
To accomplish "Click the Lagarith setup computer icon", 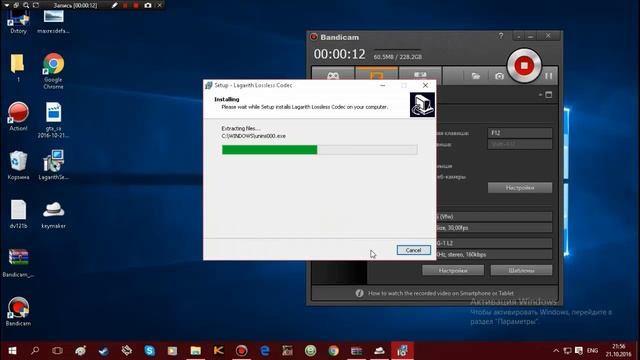I will point(422,104).
